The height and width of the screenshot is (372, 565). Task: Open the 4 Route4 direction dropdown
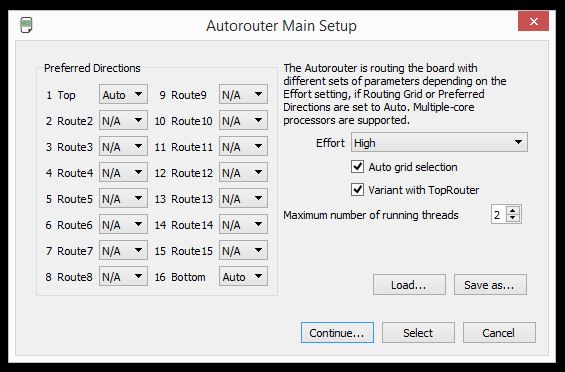pos(123,172)
